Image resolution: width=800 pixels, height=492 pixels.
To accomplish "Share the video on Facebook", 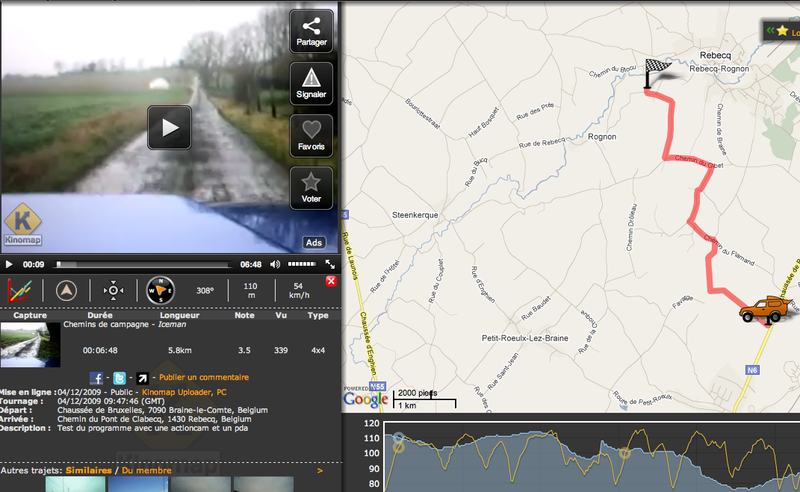I will click(97, 377).
